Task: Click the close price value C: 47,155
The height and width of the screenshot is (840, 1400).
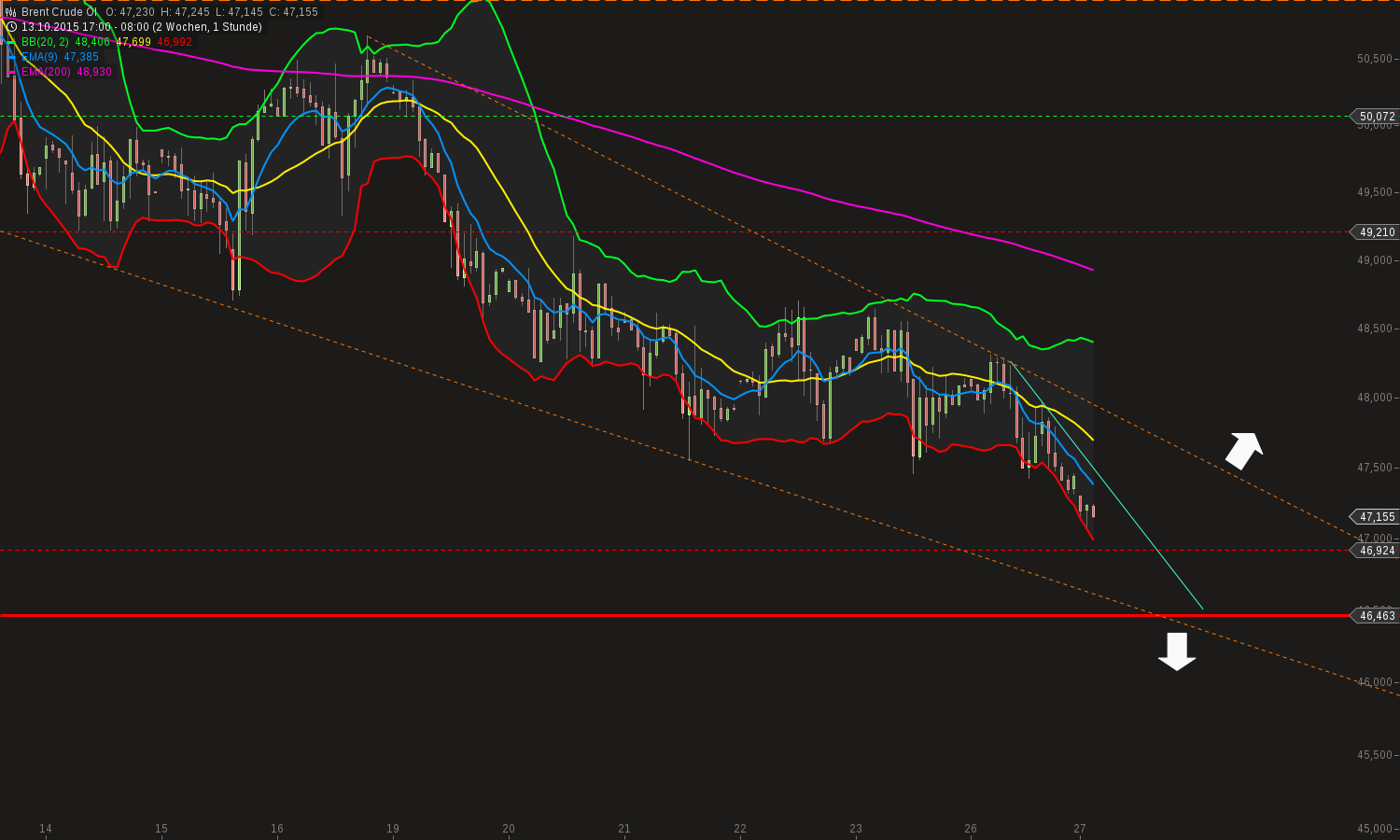Action: coord(293,12)
